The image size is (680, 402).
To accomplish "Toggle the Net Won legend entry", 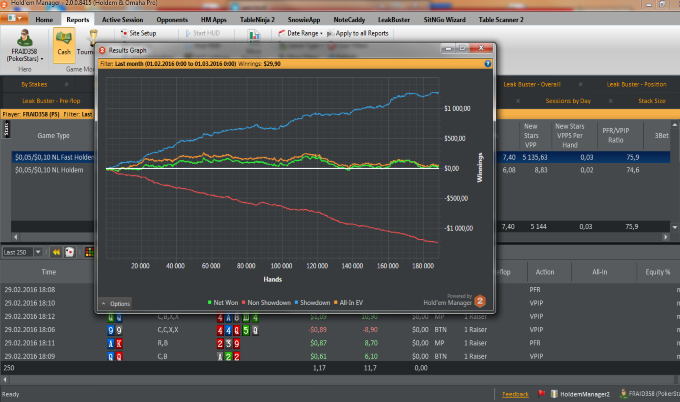I will [223, 302].
